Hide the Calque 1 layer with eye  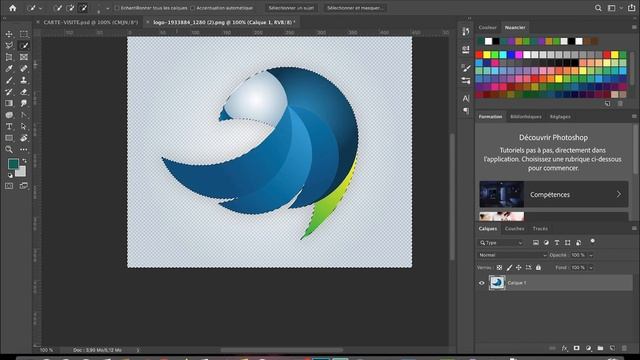point(482,283)
